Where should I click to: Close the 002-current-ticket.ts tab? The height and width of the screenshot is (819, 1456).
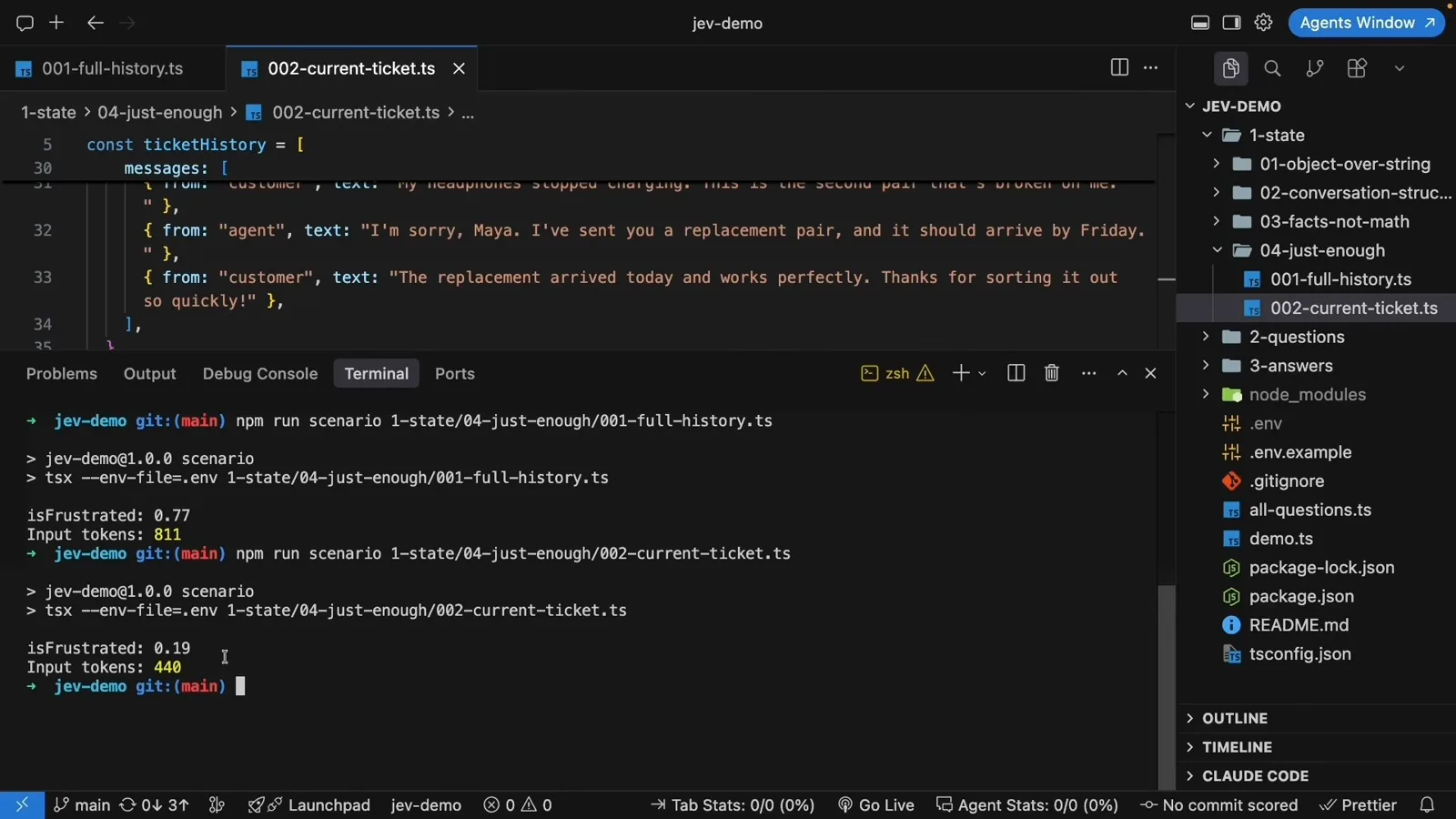point(460,68)
